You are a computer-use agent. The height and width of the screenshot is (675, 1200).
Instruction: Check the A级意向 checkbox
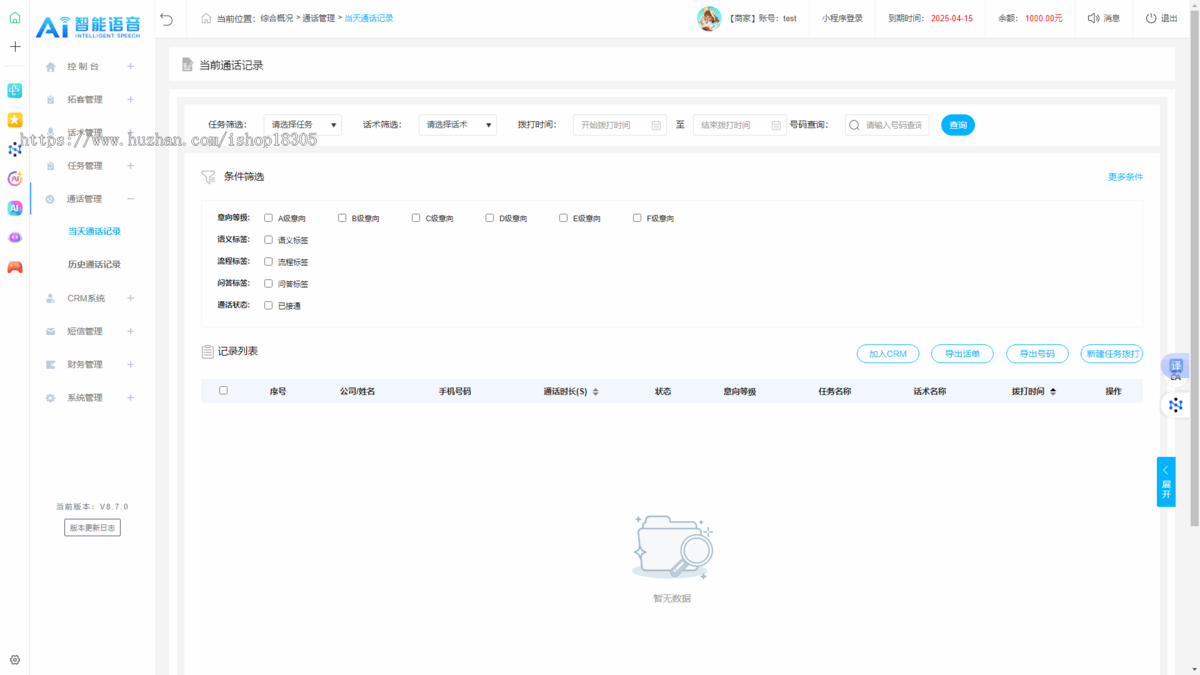268,217
